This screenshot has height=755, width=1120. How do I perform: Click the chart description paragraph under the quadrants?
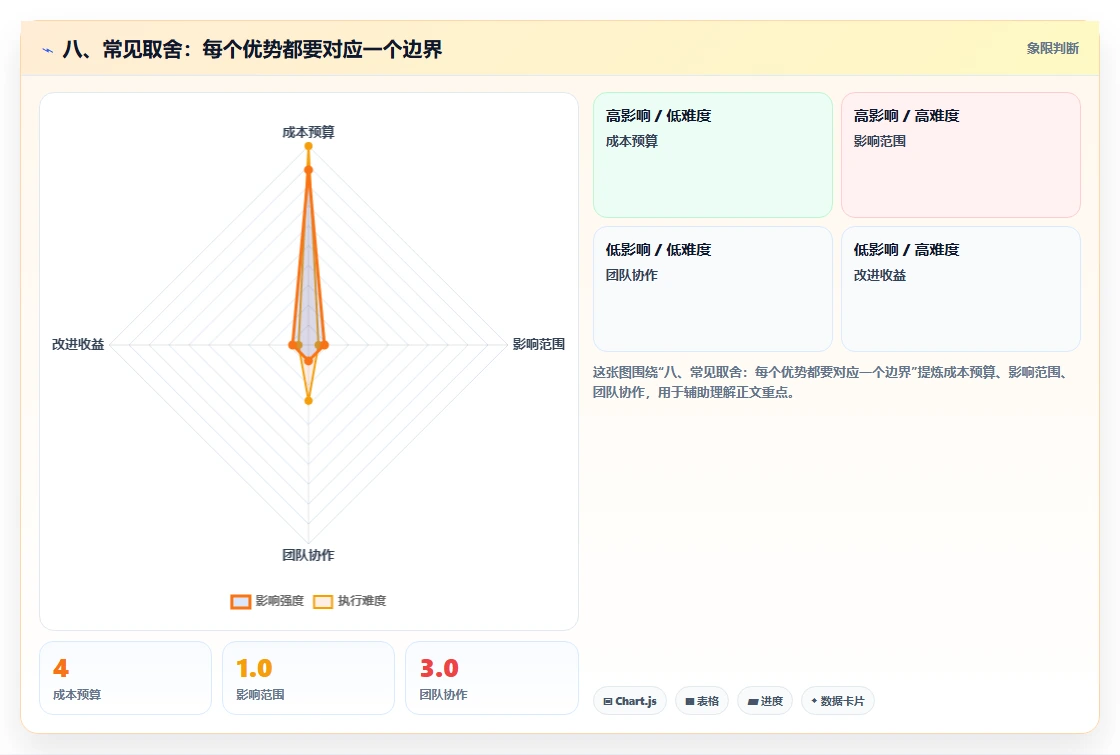(831, 382)
